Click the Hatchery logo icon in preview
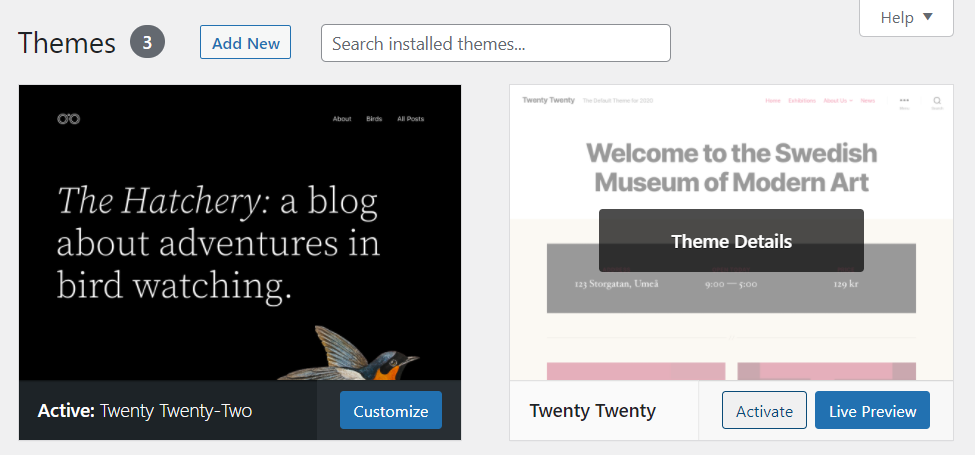 coord(68,119)
